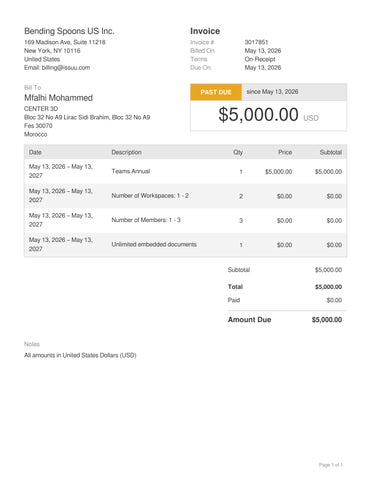Click the Unlimited embedded documents line item
371x480 pixels.
[x=185, y=245]
